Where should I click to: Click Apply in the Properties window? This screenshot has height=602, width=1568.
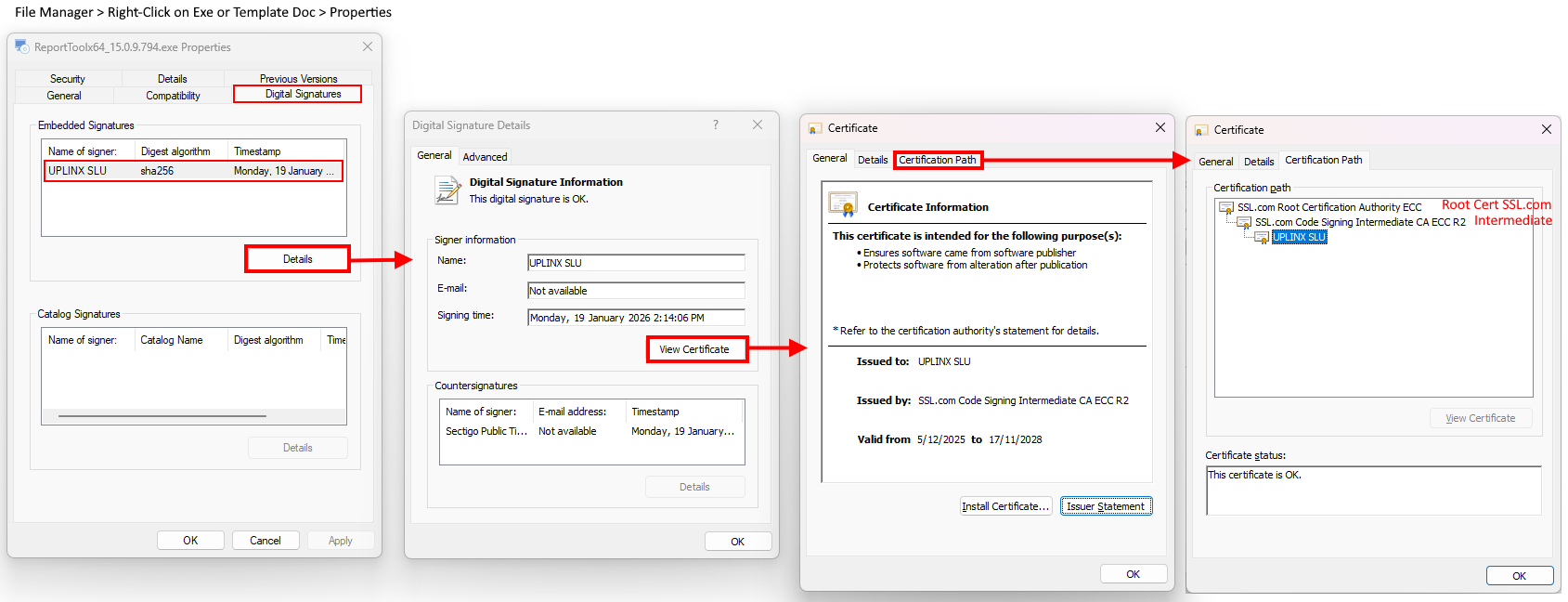(x=341, y=541)
